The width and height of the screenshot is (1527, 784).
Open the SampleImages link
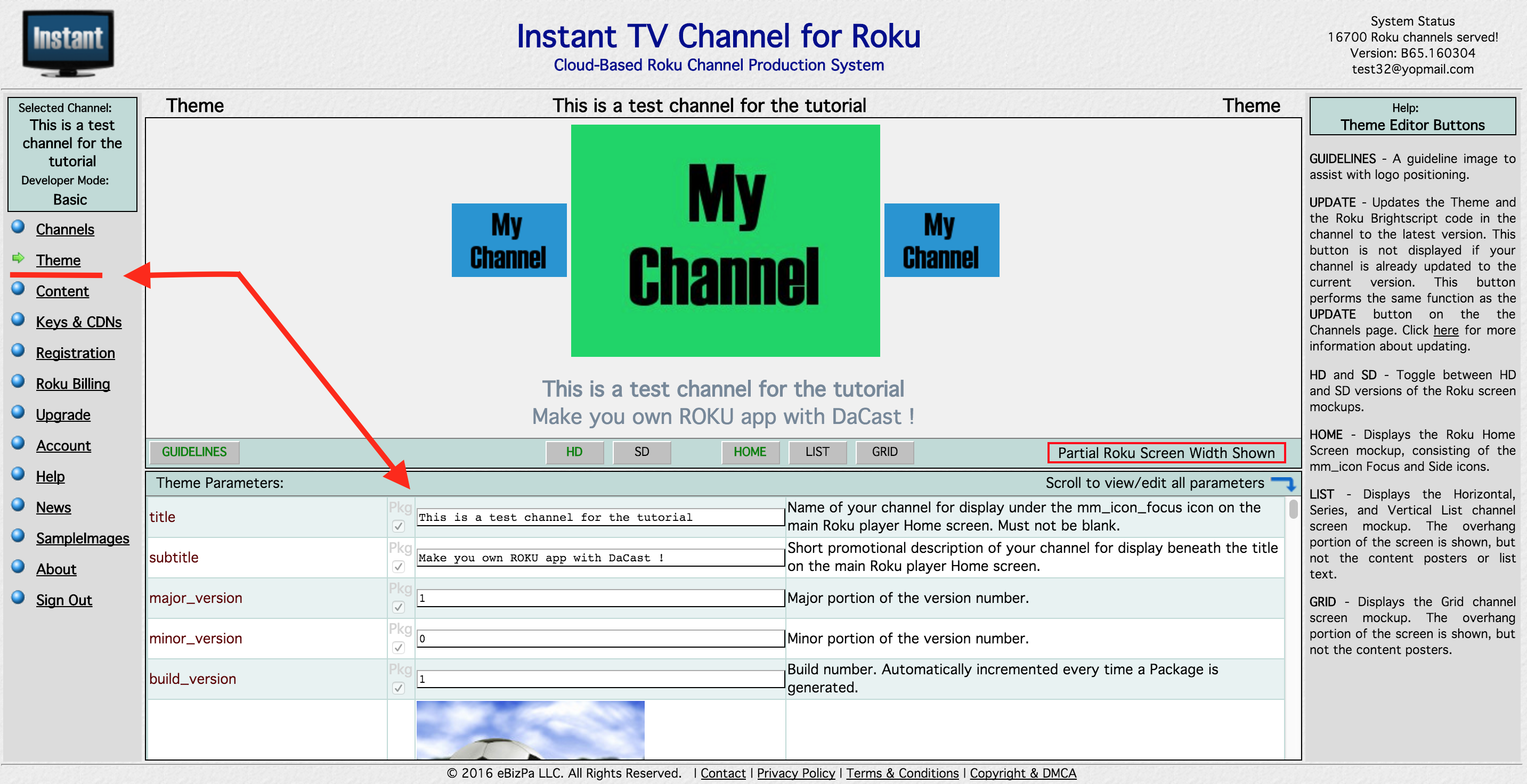point(83,537)
